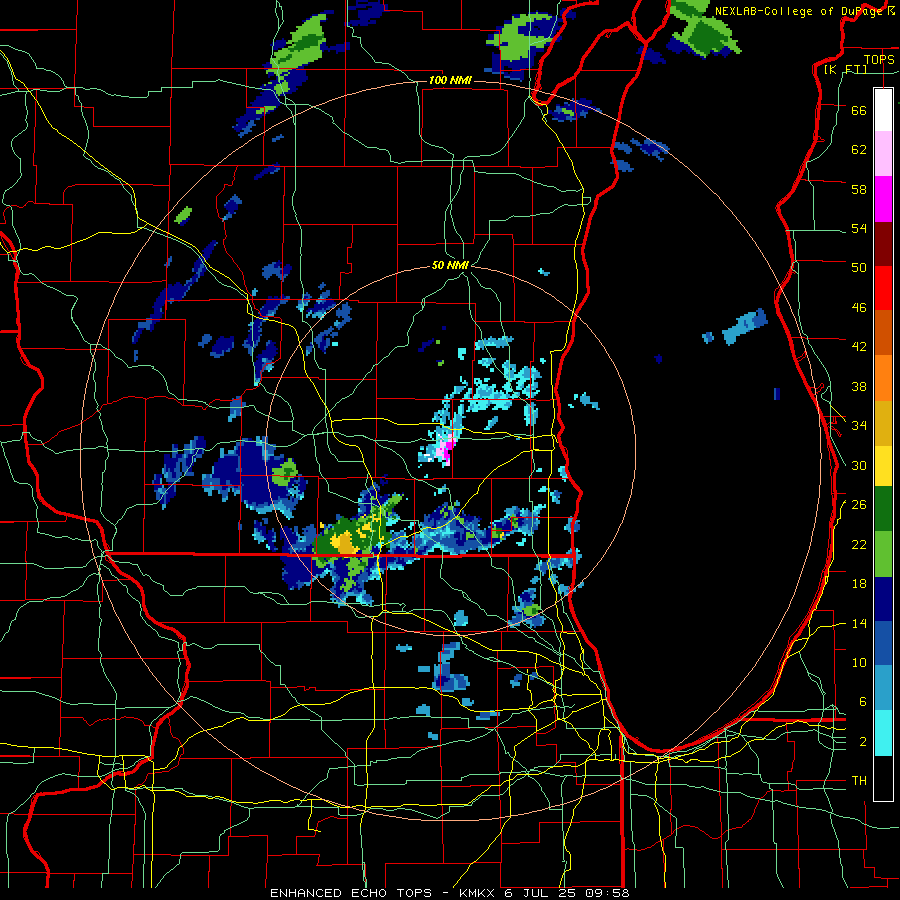Click the 50 NMI range ring label
The width and height of the screenshot is (900, 900).
point(450,265)
